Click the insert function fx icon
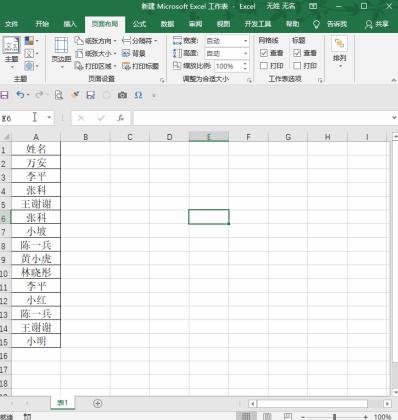 (x=121, y=118)
